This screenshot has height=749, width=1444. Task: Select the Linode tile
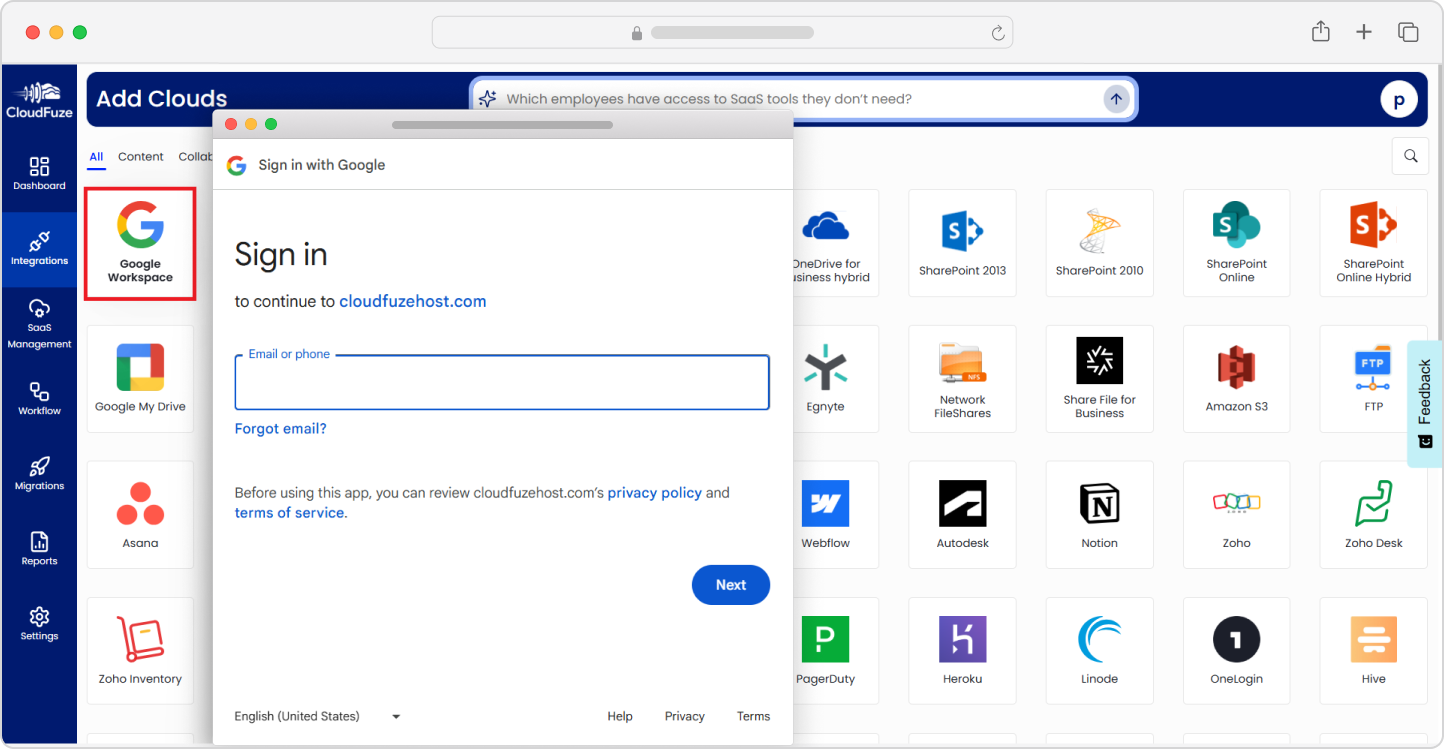coord(1099,651)
